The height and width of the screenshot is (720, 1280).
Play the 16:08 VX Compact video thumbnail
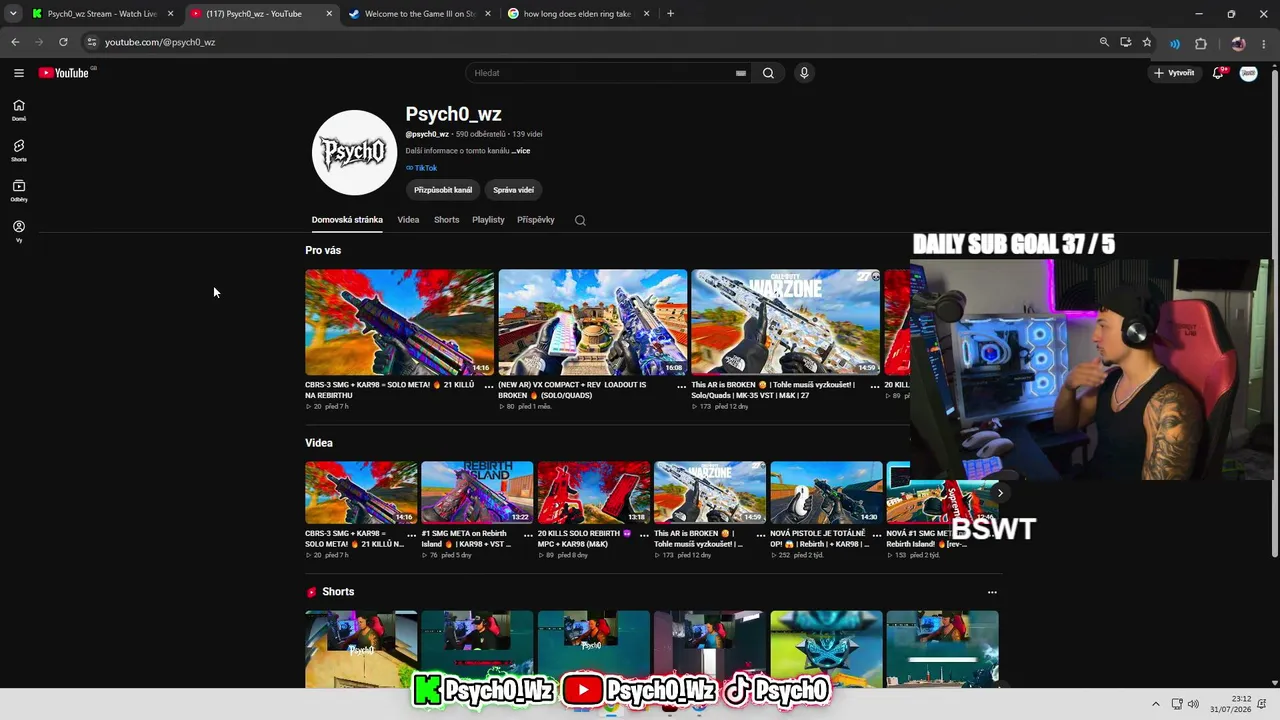coord(593,322)
